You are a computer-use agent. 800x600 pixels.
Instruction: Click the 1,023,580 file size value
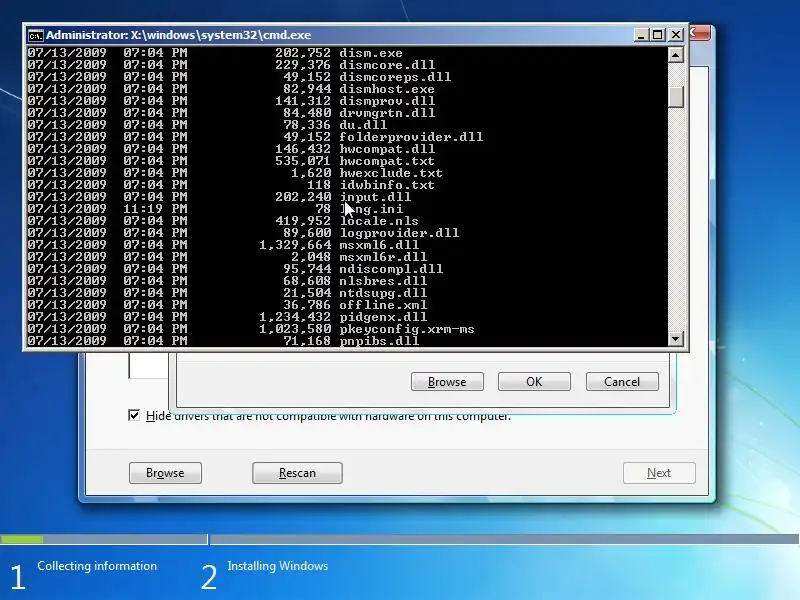[x=295, y=329]
